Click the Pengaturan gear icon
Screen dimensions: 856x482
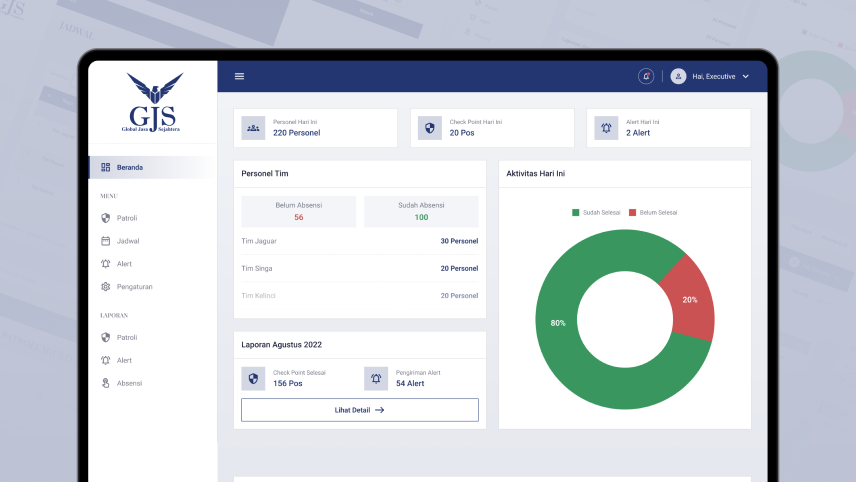tap(105, 287)
